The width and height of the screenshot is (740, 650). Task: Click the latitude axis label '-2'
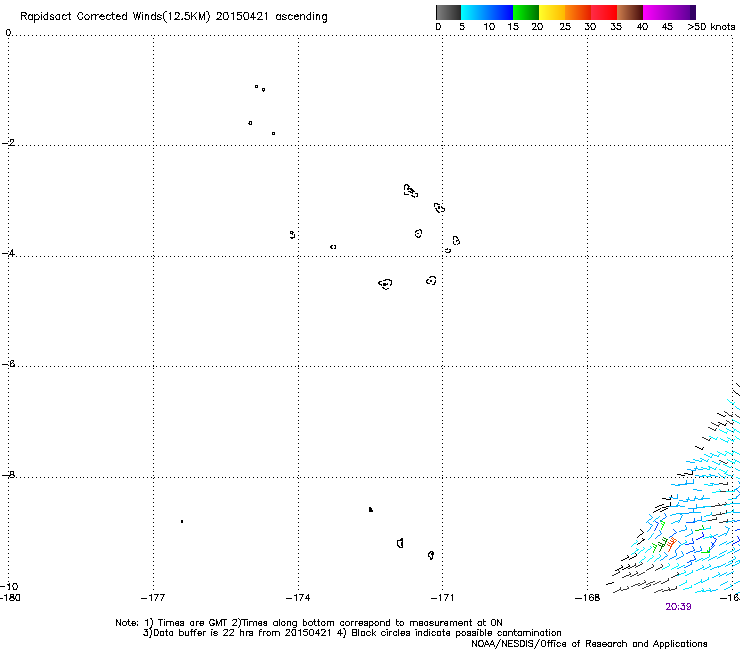coord(8,143)
